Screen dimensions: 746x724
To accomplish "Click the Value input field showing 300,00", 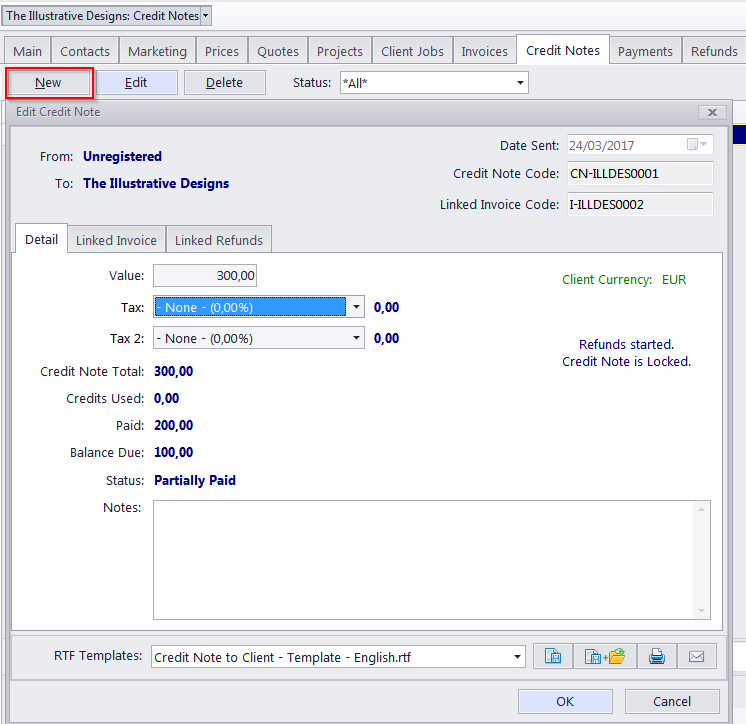I will coord(205,275).
